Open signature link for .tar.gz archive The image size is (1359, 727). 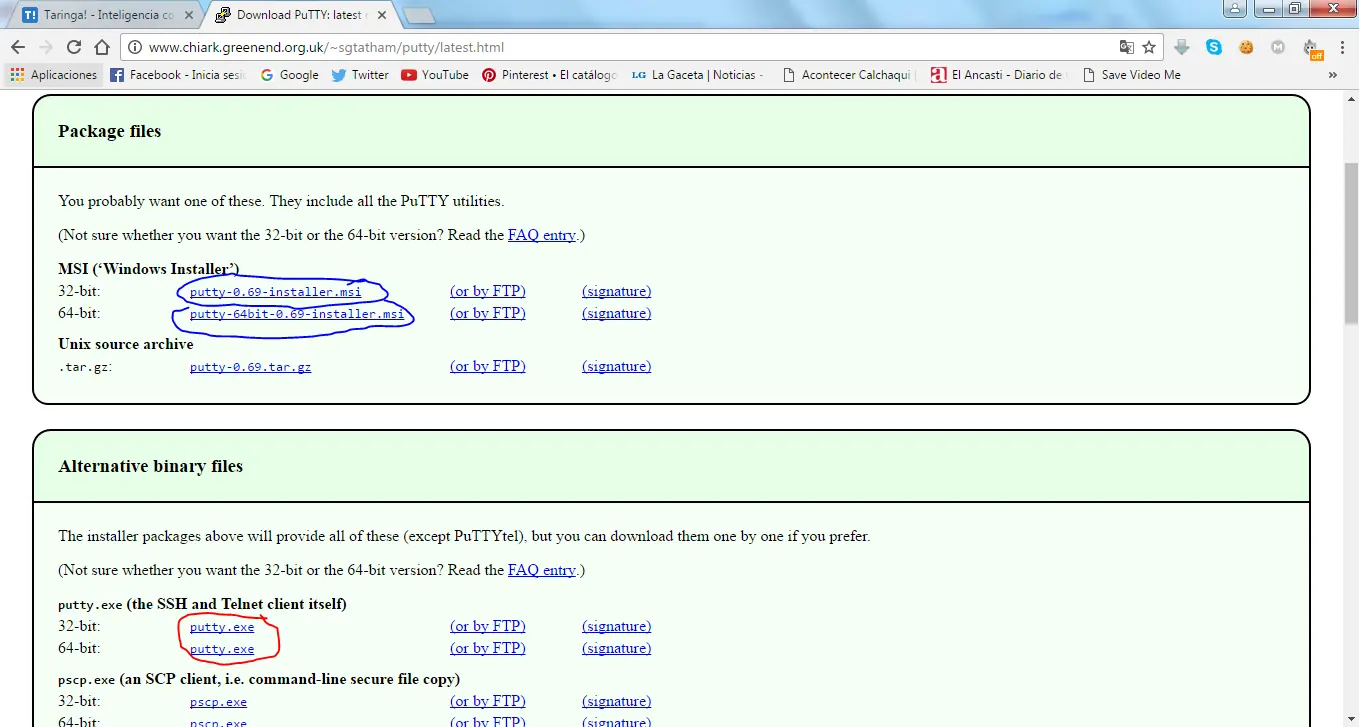coord(616,366)
